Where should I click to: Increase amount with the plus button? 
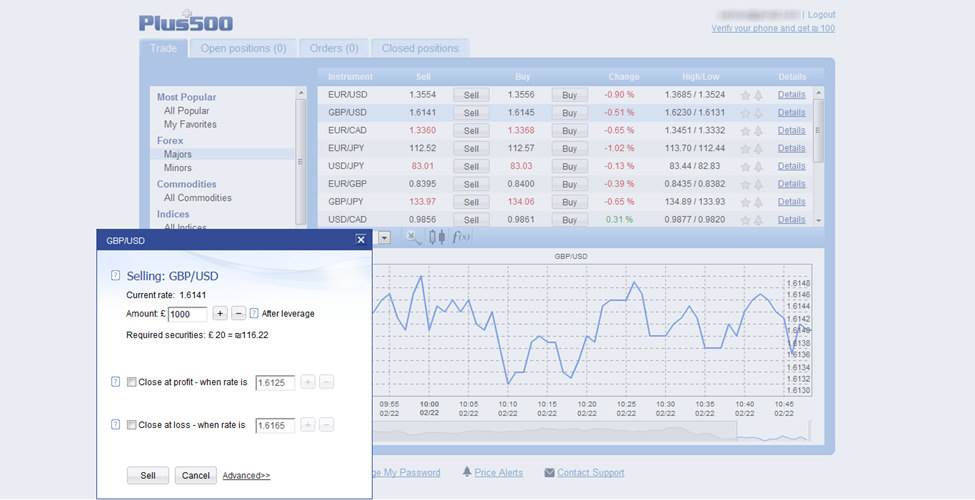220,313
